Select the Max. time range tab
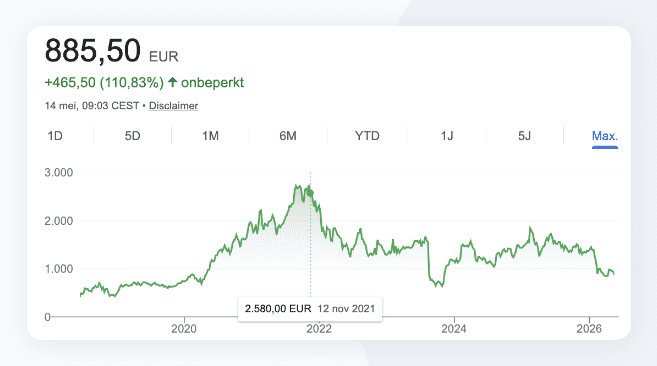 click(x=605, y=136)
